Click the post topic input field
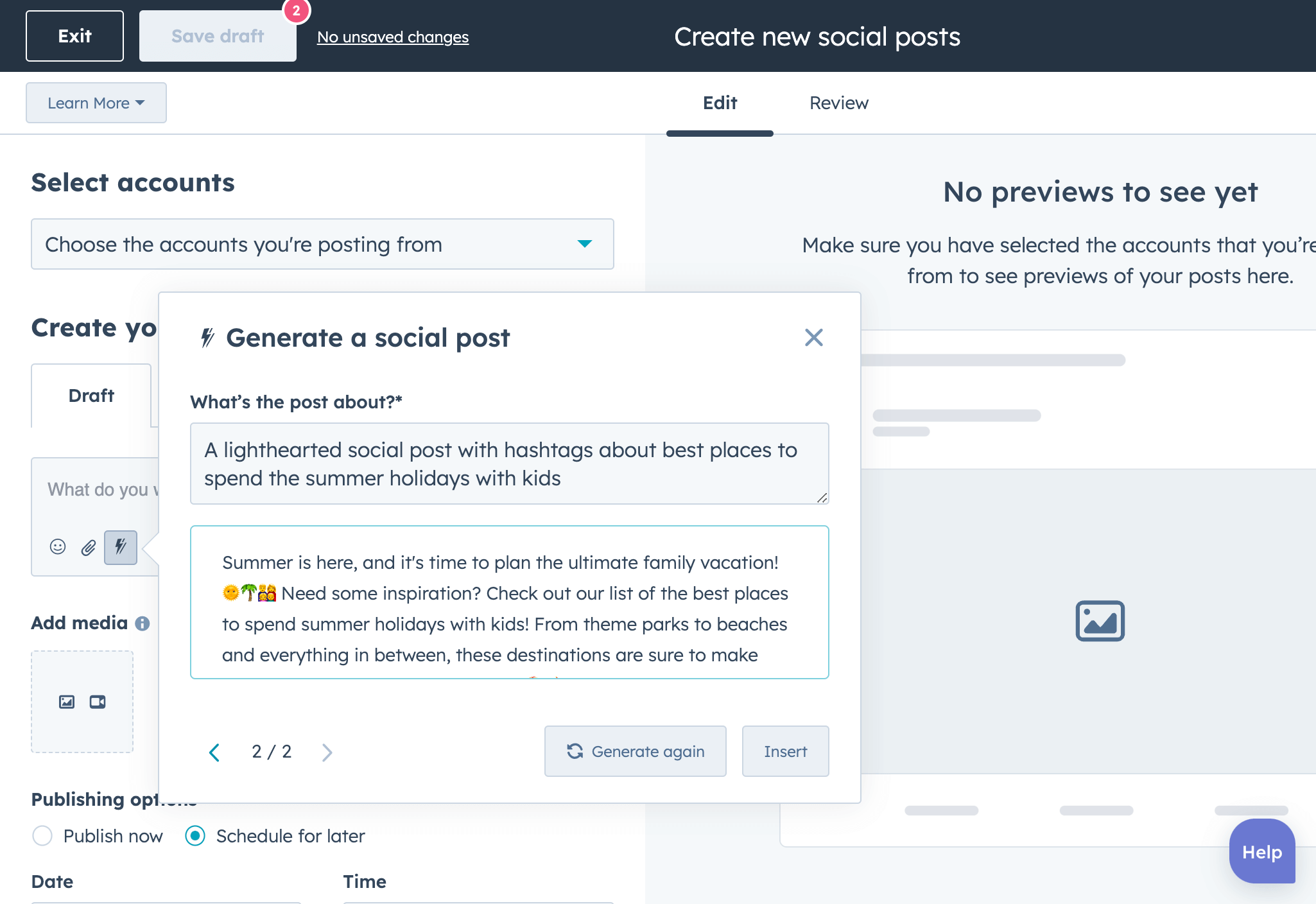 pyautogui.click(x=510, y=463)
